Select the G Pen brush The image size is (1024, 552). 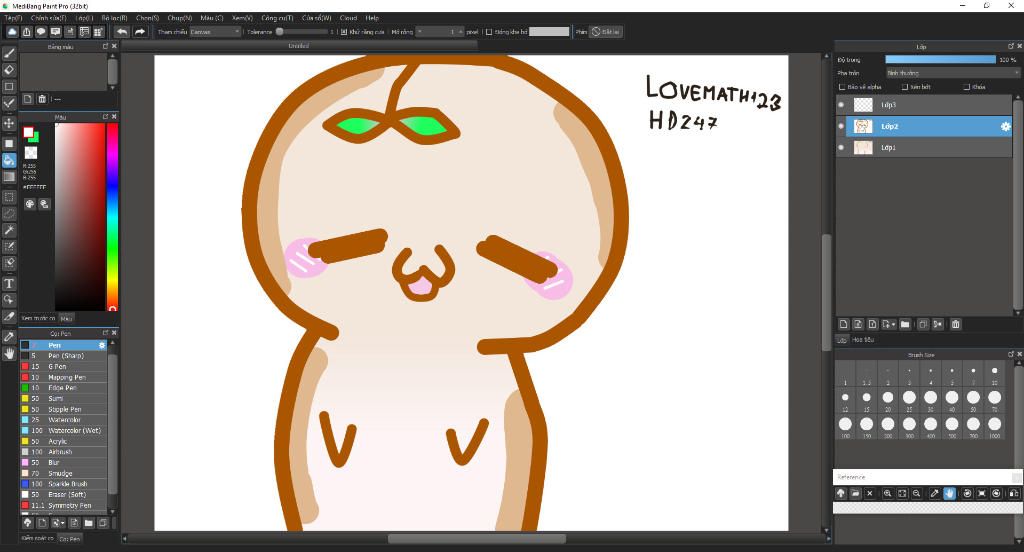63,366
